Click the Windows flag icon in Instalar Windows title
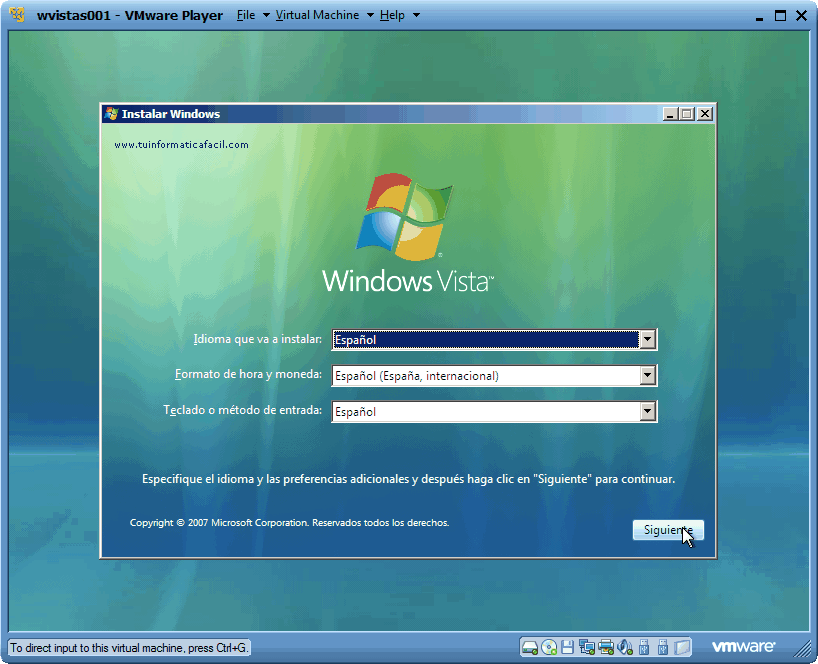The width and height of the screenshot is (818, 664). click(111, 114)
